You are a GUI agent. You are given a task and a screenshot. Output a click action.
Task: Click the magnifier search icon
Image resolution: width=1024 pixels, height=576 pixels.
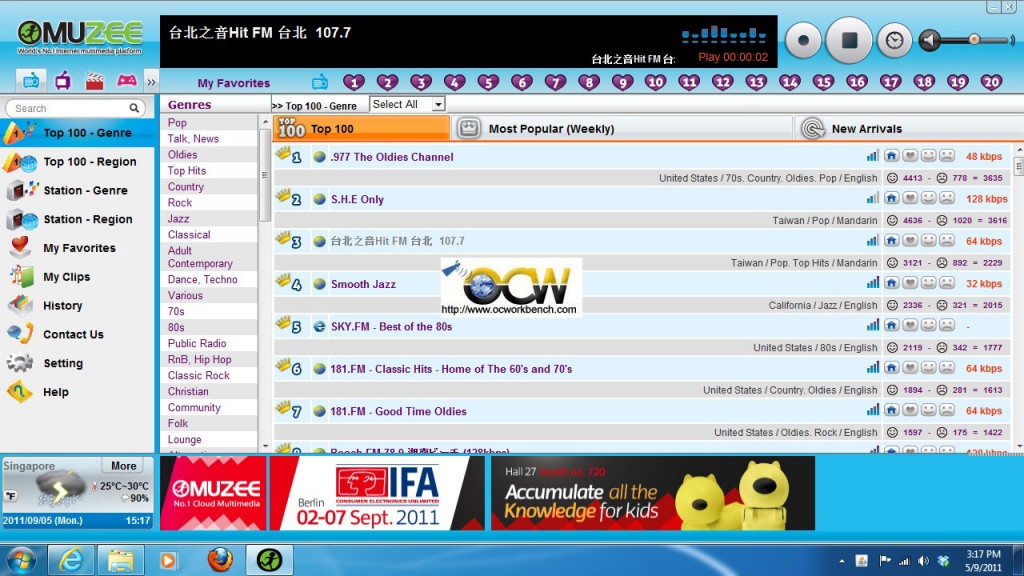tap(134, 108)
